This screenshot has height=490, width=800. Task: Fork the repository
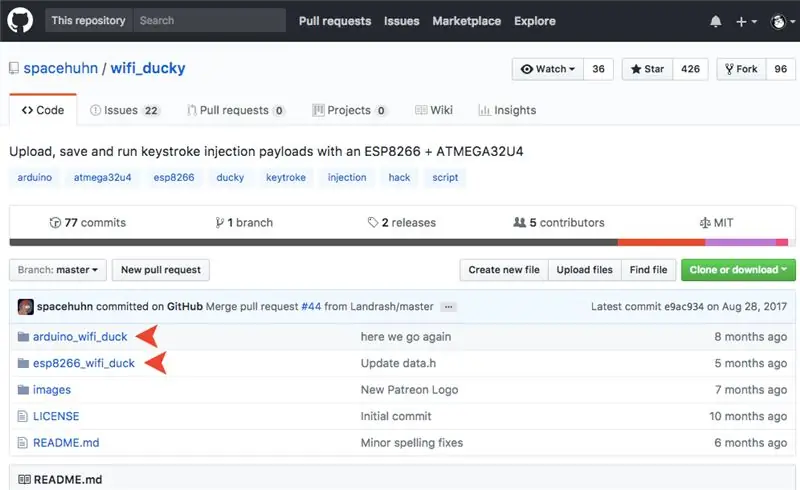tap(741, 69)
